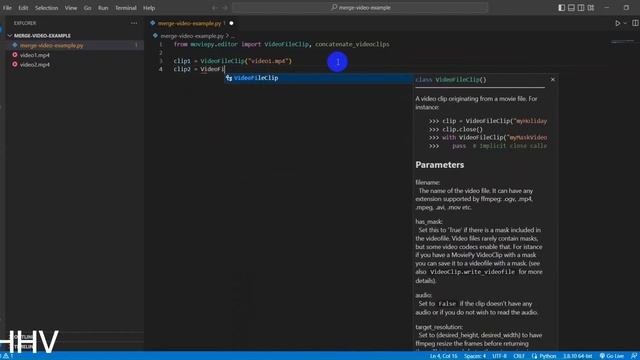Open the Edit menu
The image size is (640, 360).
pyautogui.click(x=23, y=8)
